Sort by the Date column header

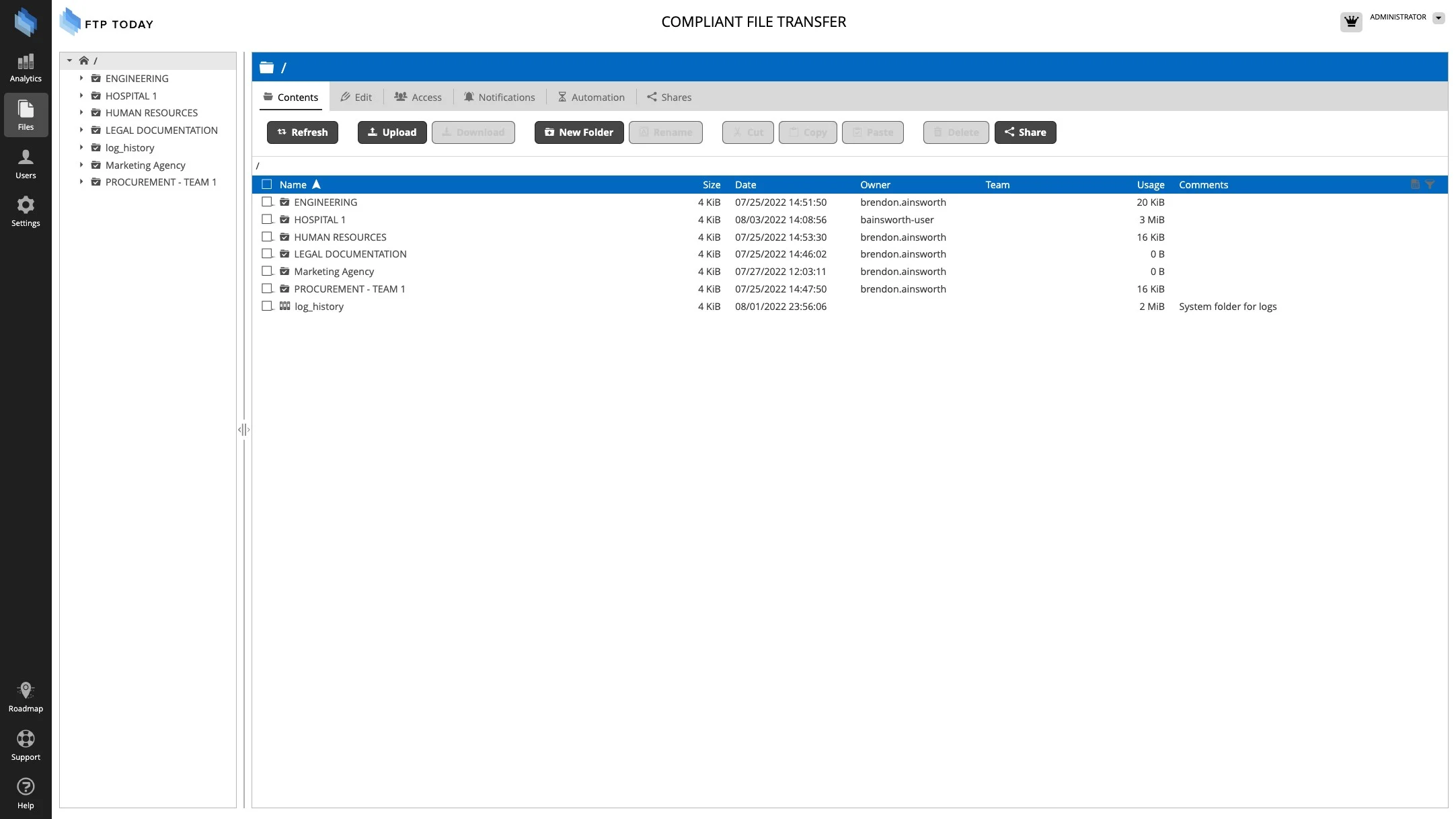[745, 184]
